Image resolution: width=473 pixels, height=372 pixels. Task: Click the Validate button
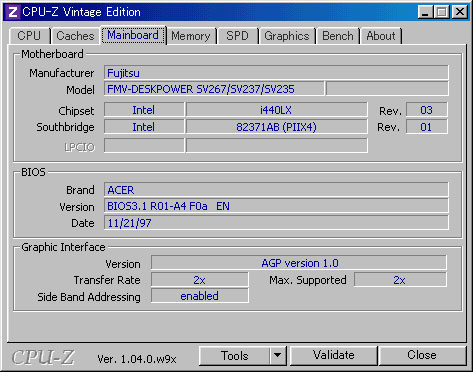[334, 355]
